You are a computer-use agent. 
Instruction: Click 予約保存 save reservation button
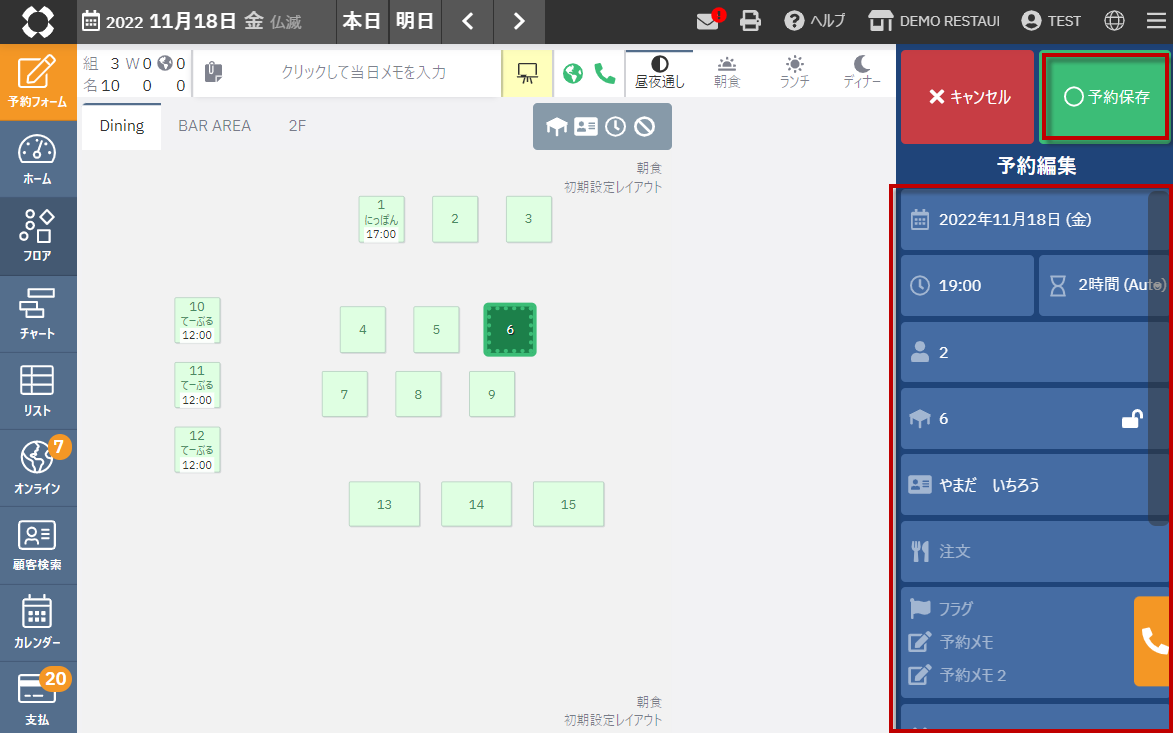click(1104, 96)
